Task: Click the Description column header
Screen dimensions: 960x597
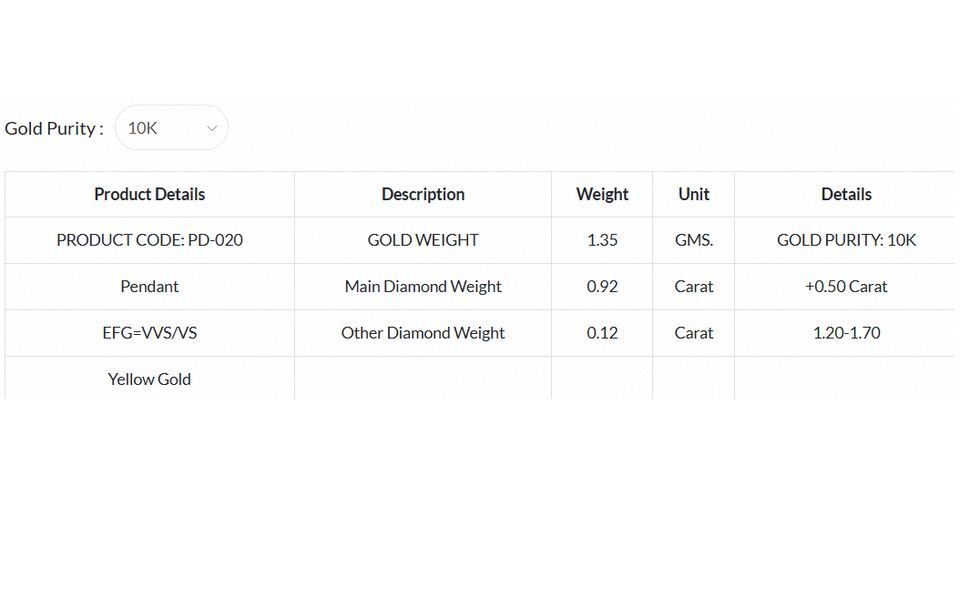Action: [x=423, y=194]
